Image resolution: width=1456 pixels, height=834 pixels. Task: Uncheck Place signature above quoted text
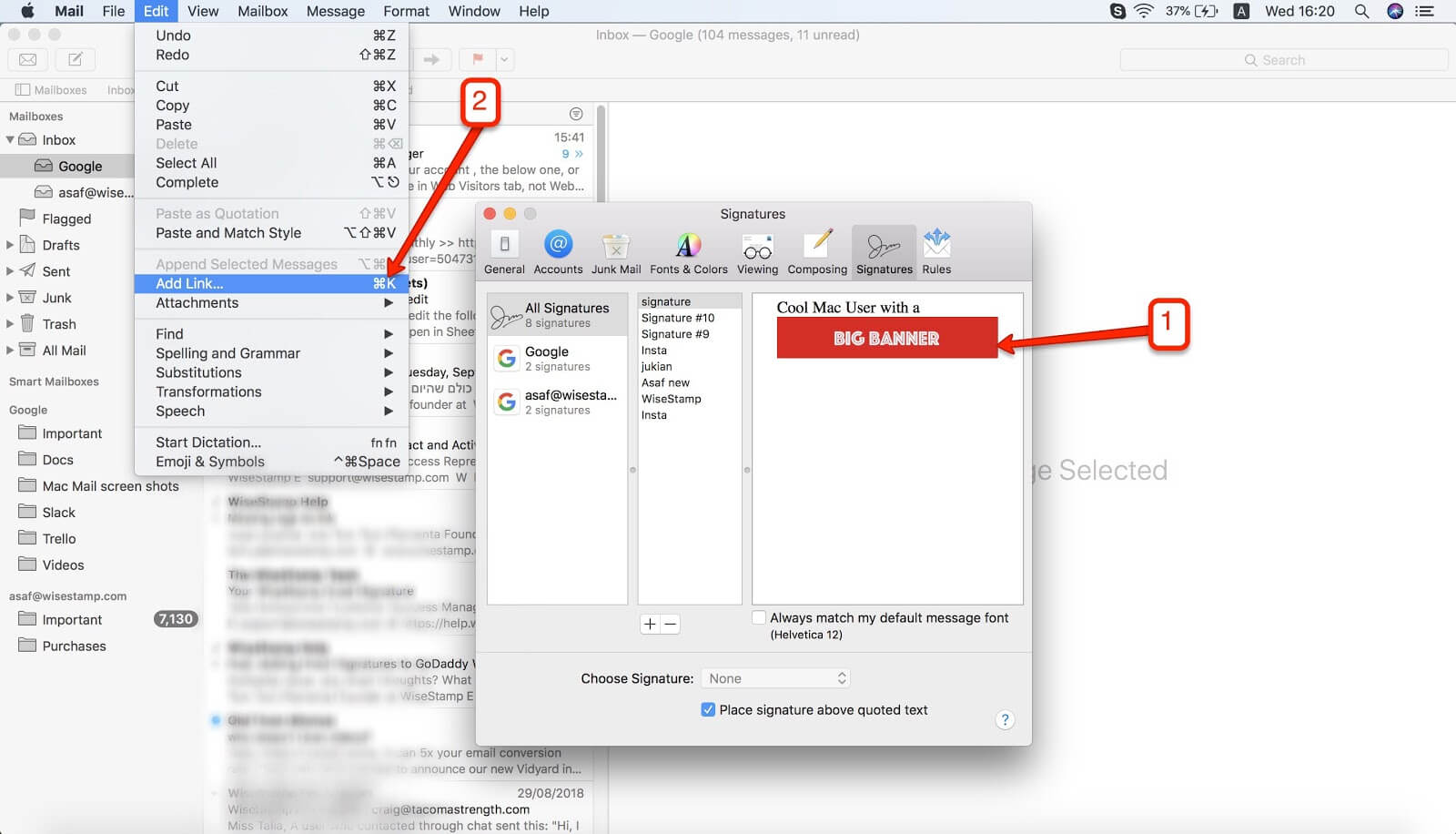click(x=708, y=709)
